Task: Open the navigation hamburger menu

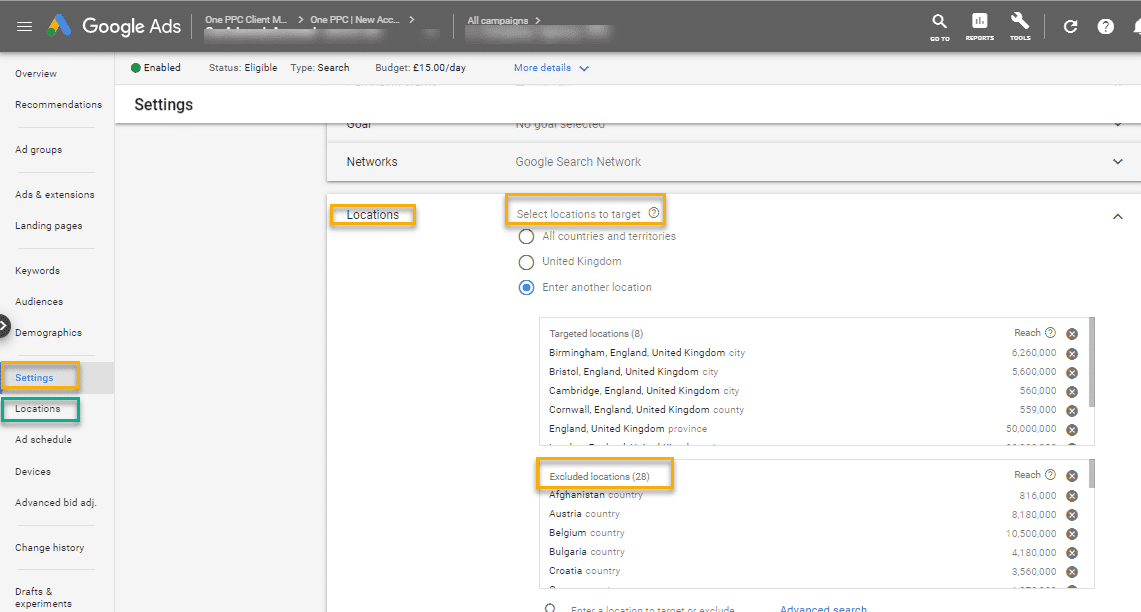Action: point(25,26)
